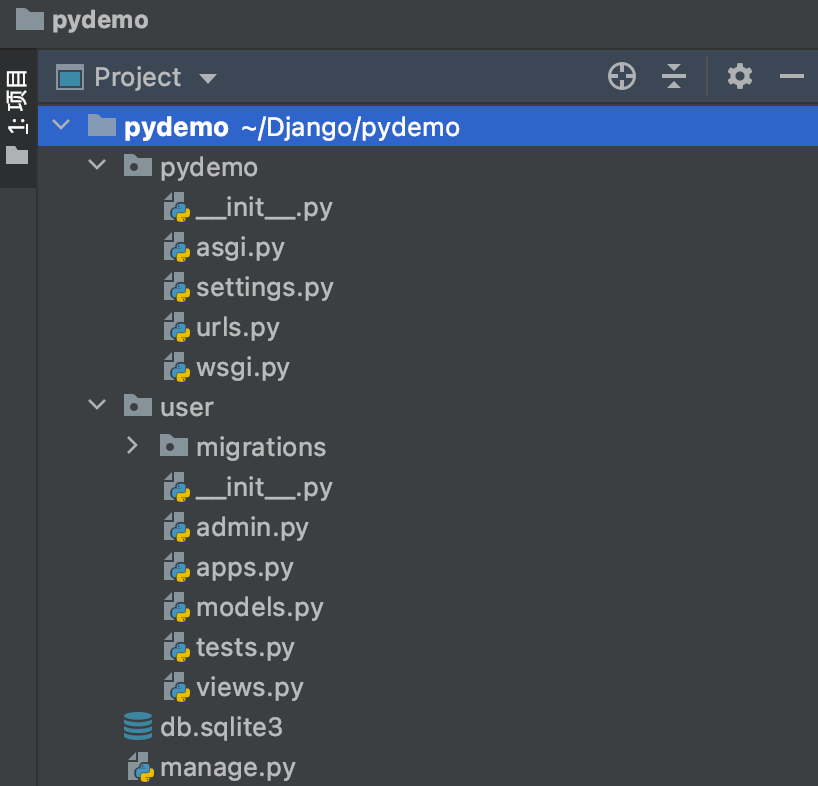The image size is (818, 786).
Task: Open the Project view dropdown arrow
Action: [x=208, y=78]
